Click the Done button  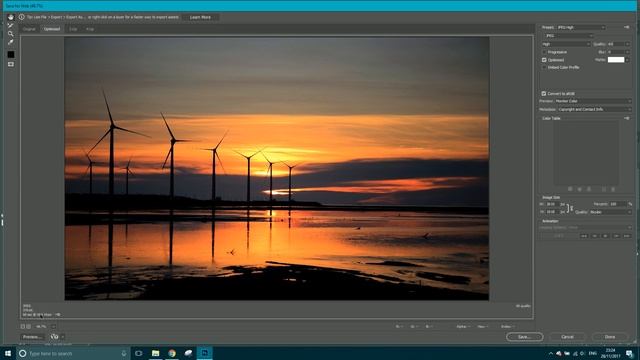tap(610, 337)
